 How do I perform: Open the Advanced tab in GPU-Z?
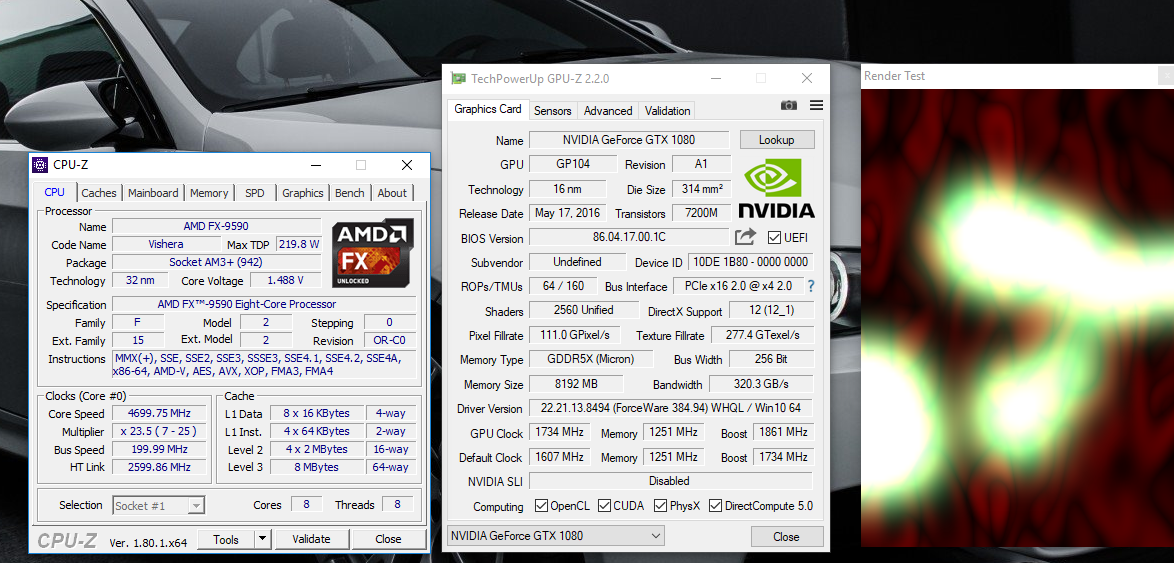click(x=608, y=111)
